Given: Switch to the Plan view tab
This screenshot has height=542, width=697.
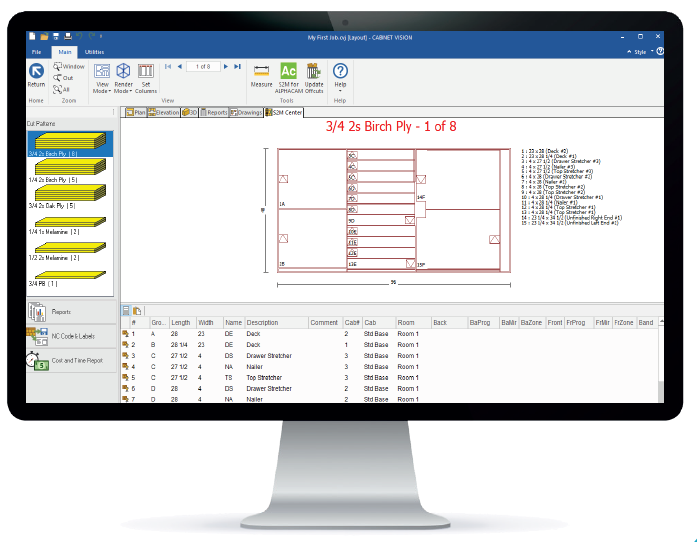Looking at the screenshot, I should click(136, 112).
